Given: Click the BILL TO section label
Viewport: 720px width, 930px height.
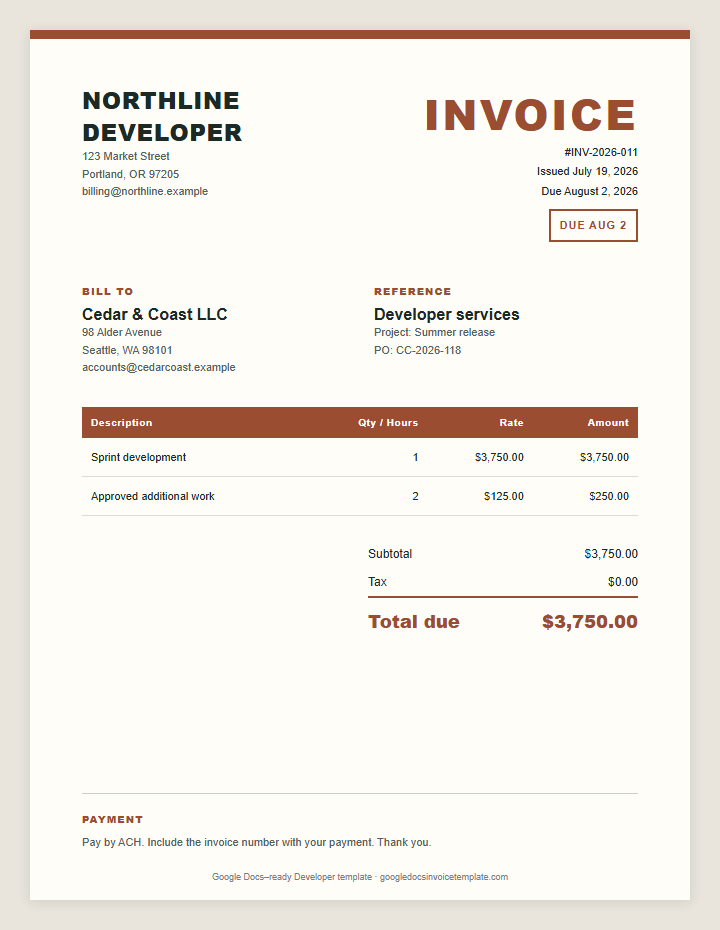Looking at the screenshot, I should click(108, 291).
